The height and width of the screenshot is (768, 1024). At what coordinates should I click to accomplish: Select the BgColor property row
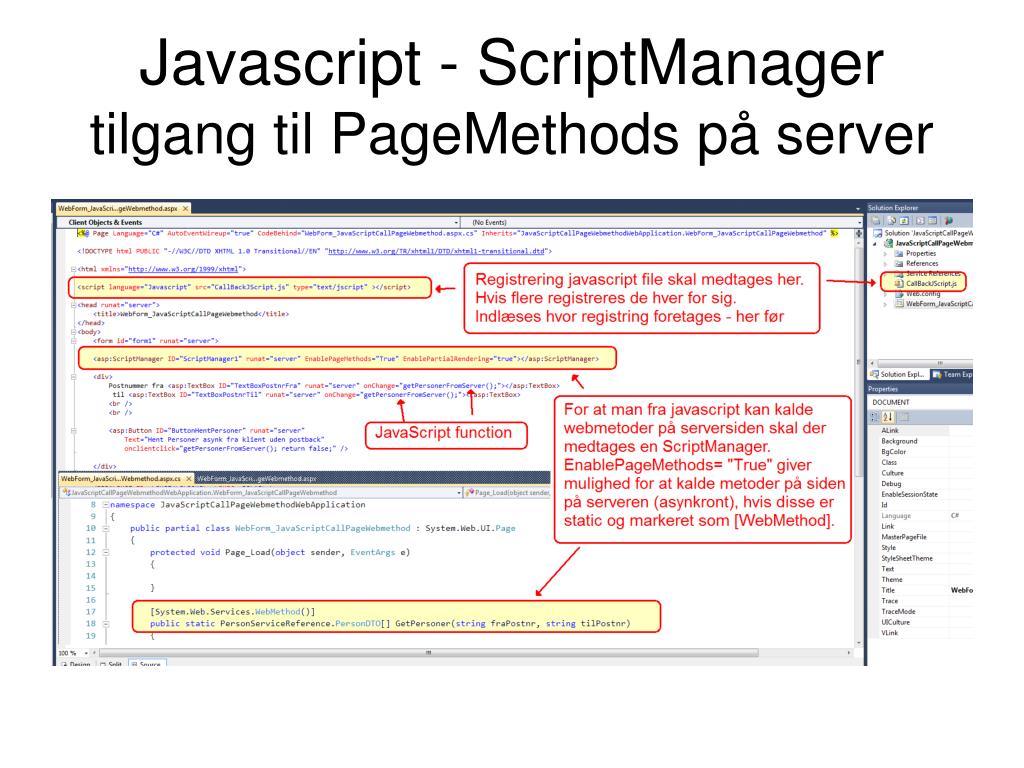pos(921,452)
